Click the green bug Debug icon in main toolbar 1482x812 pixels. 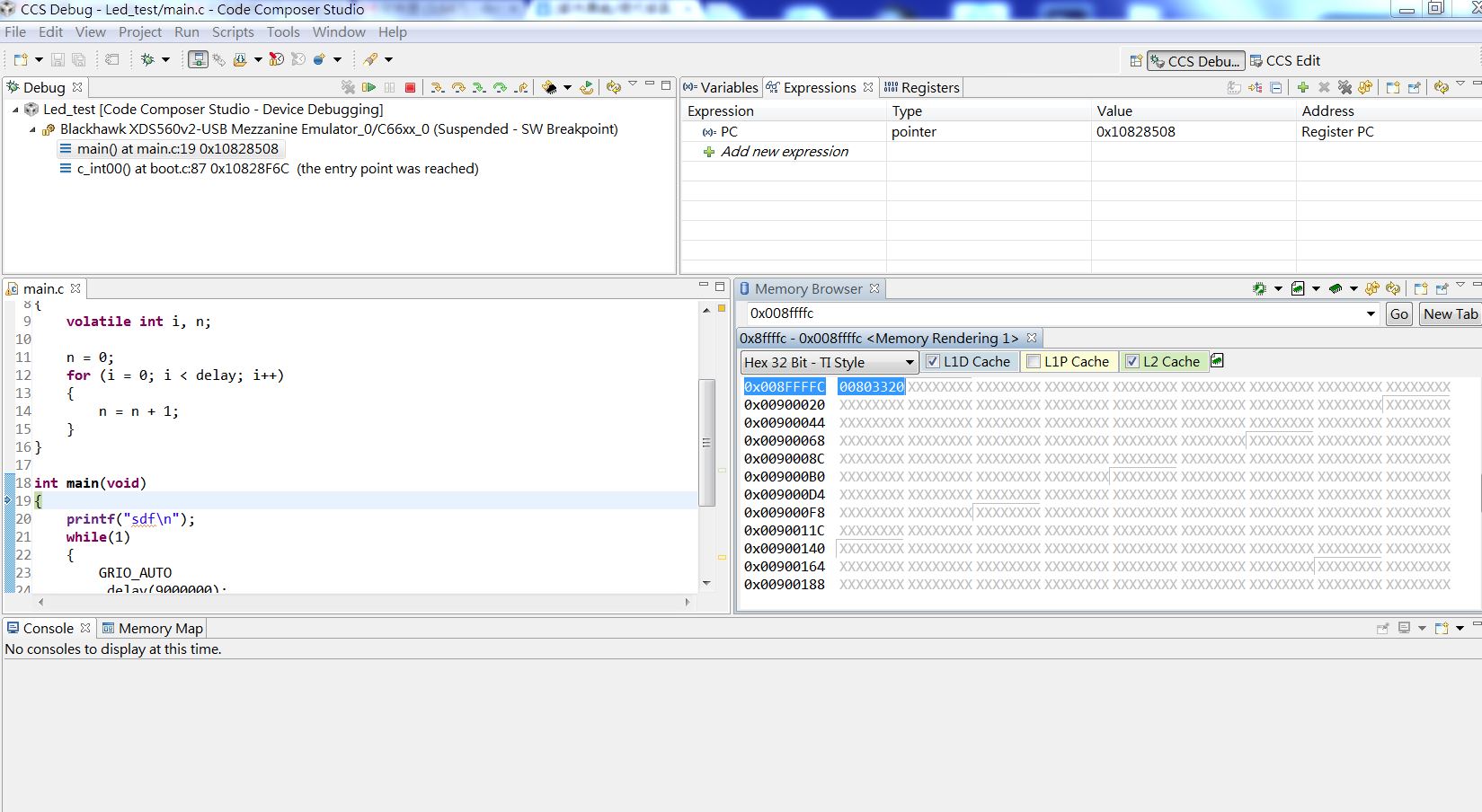(147, 59)
